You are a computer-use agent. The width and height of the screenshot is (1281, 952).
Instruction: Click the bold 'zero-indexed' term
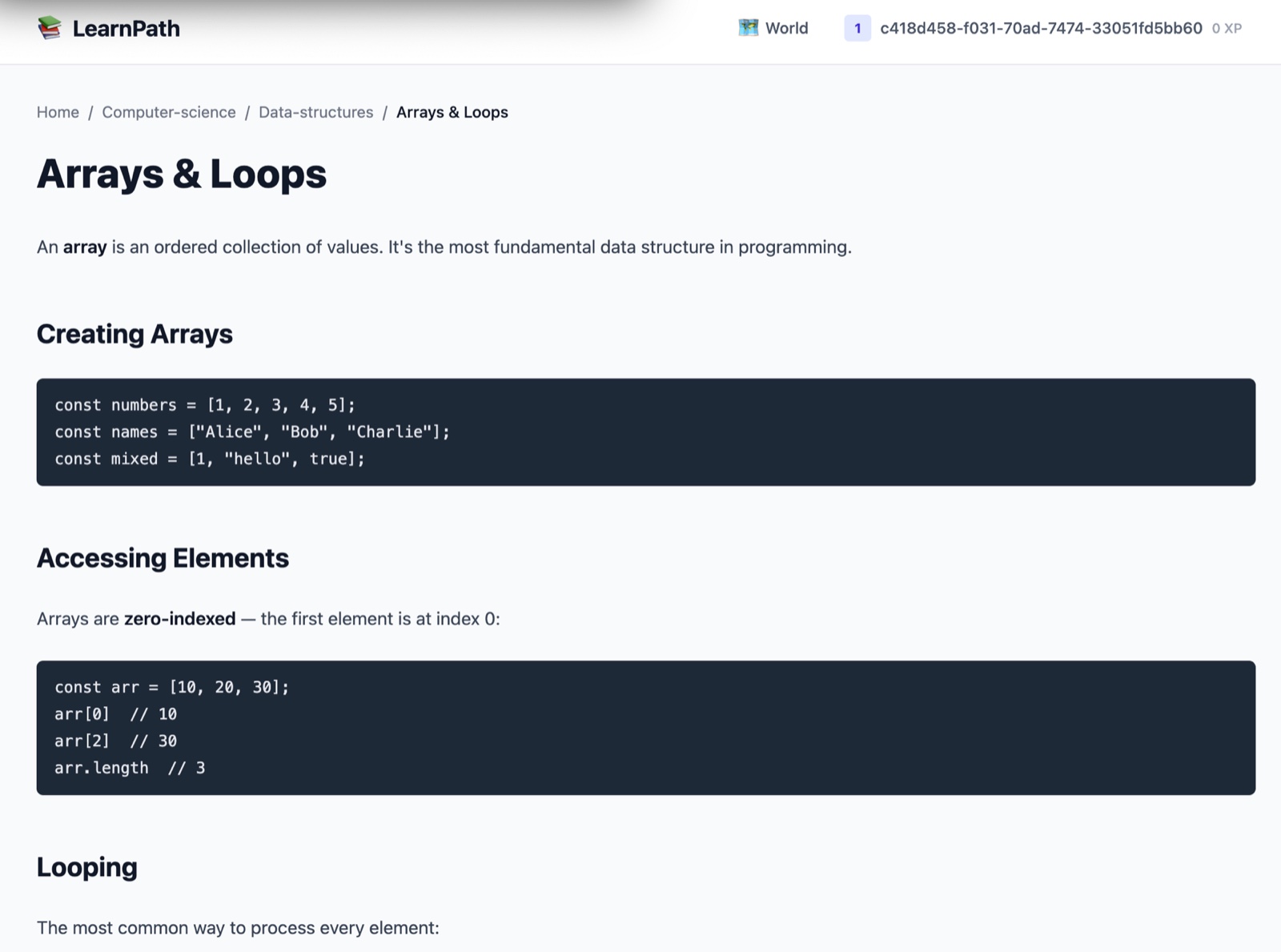click(x=180, y=619)
